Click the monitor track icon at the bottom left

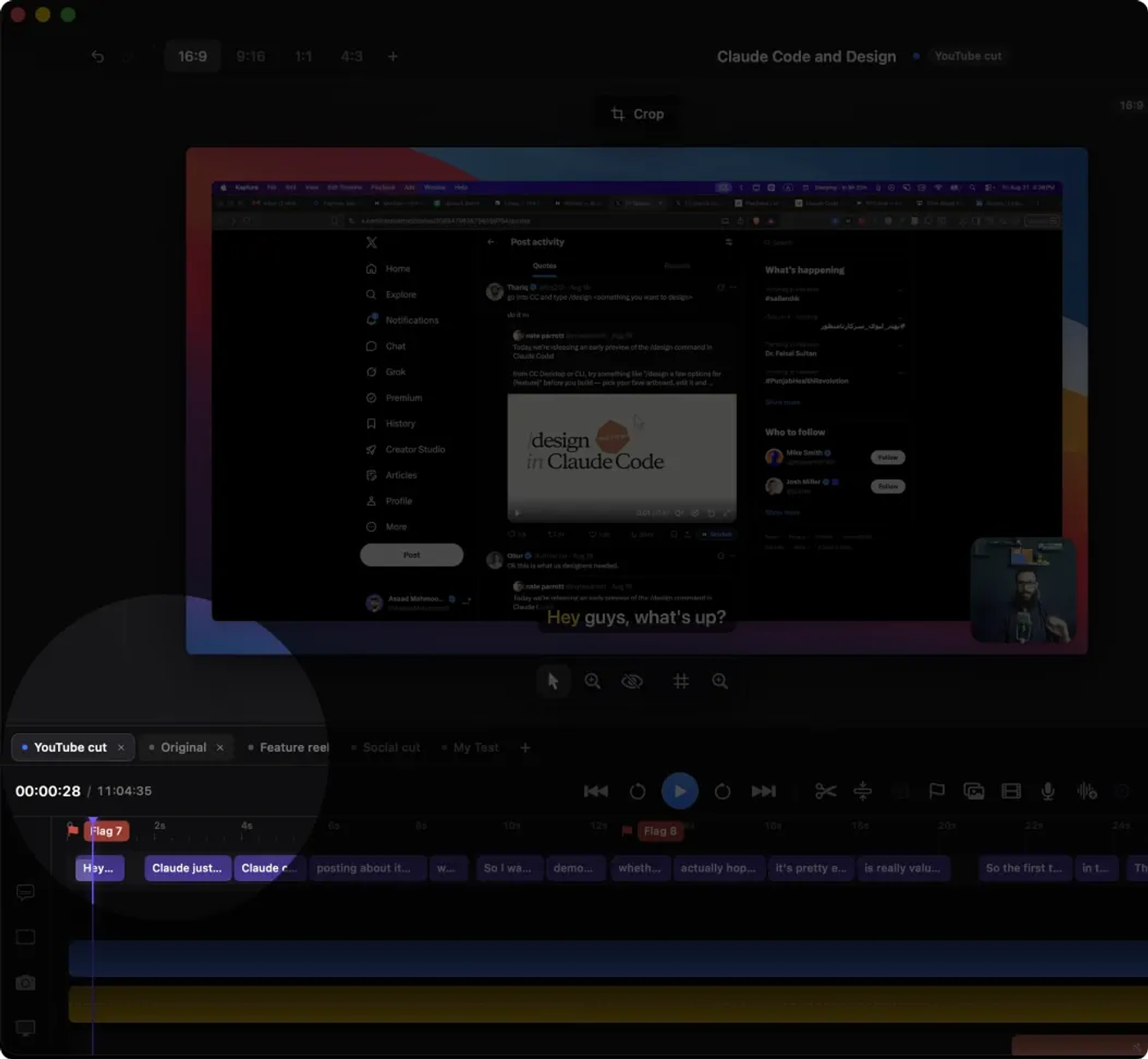pyautogui.click(x=25, y=1028)
